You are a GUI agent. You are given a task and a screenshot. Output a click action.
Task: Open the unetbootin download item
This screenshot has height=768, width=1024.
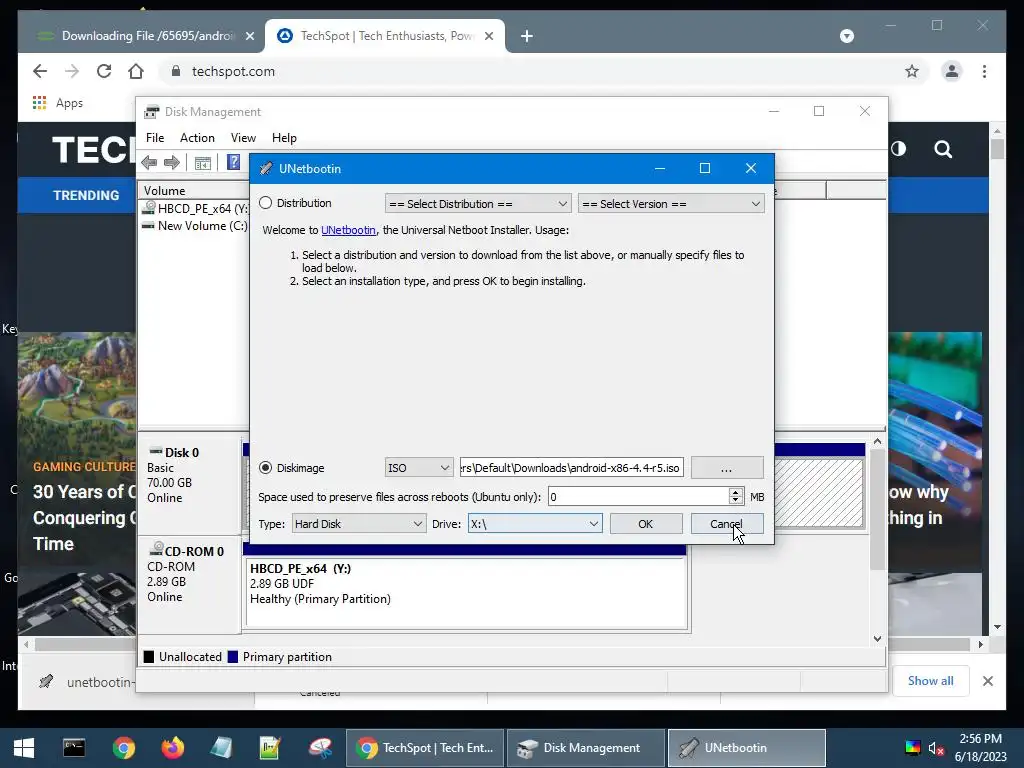pos(85,682)
